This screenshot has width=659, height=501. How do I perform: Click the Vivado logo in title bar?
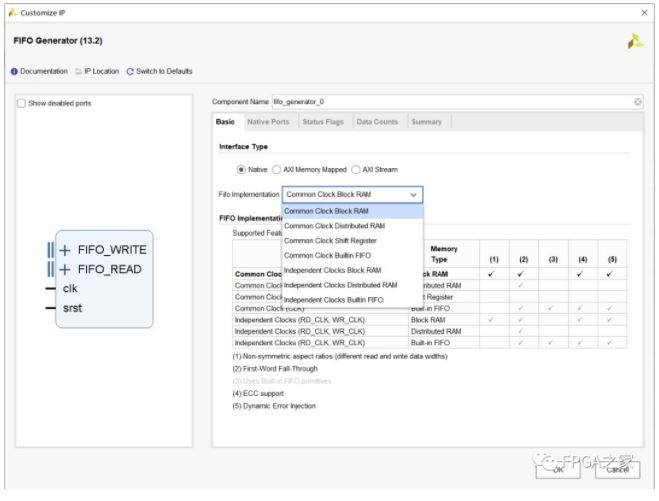[12, 13]
